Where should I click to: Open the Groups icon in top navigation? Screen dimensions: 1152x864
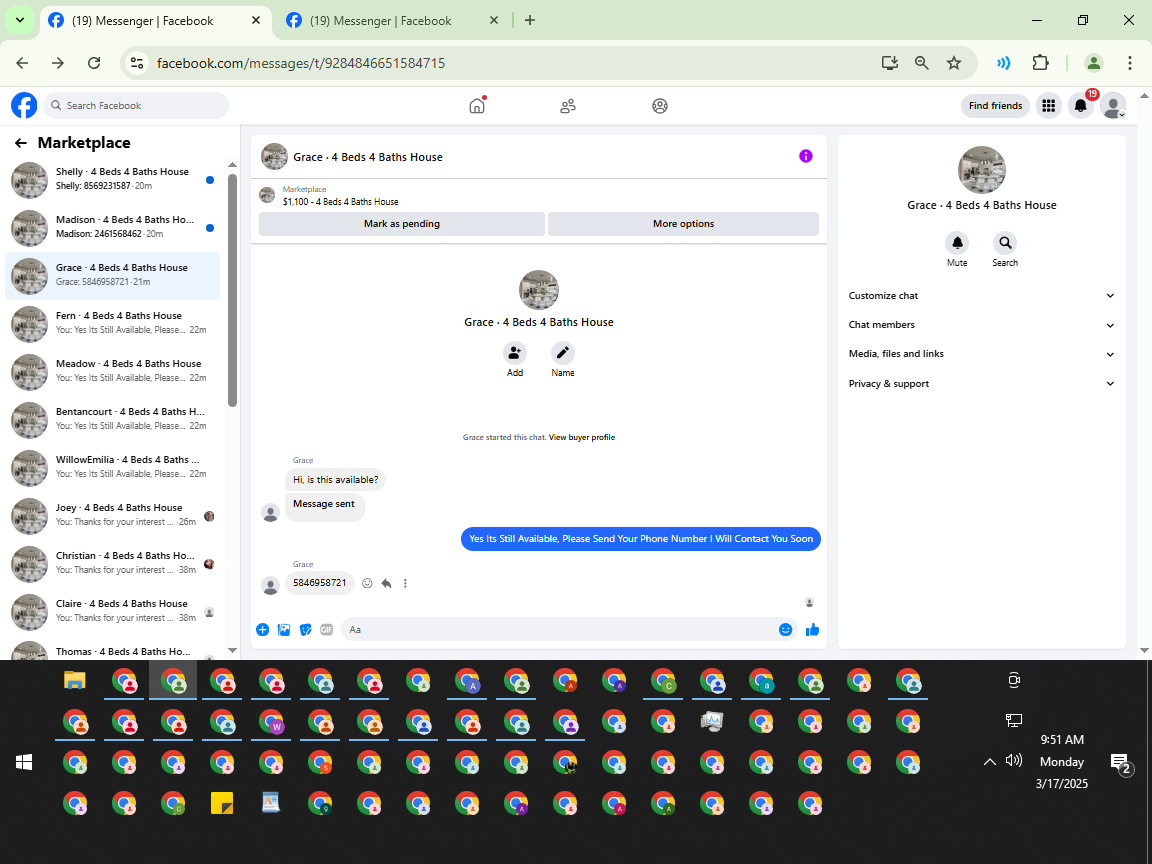click(660, 106)
